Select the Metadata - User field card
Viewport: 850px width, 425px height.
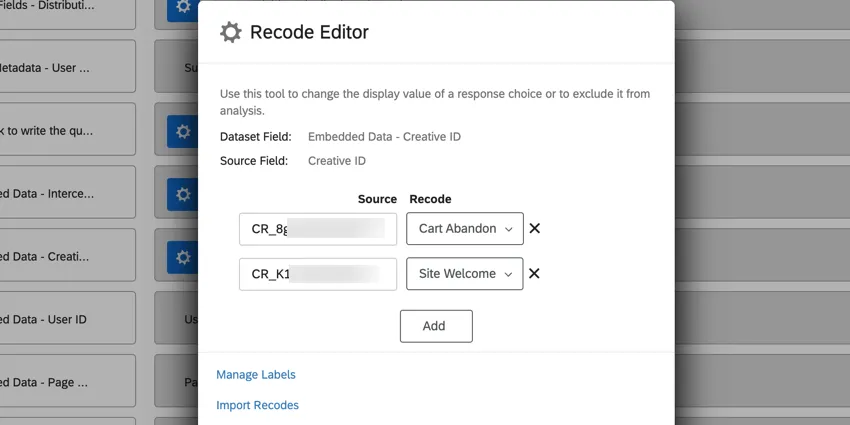point(66,68)
